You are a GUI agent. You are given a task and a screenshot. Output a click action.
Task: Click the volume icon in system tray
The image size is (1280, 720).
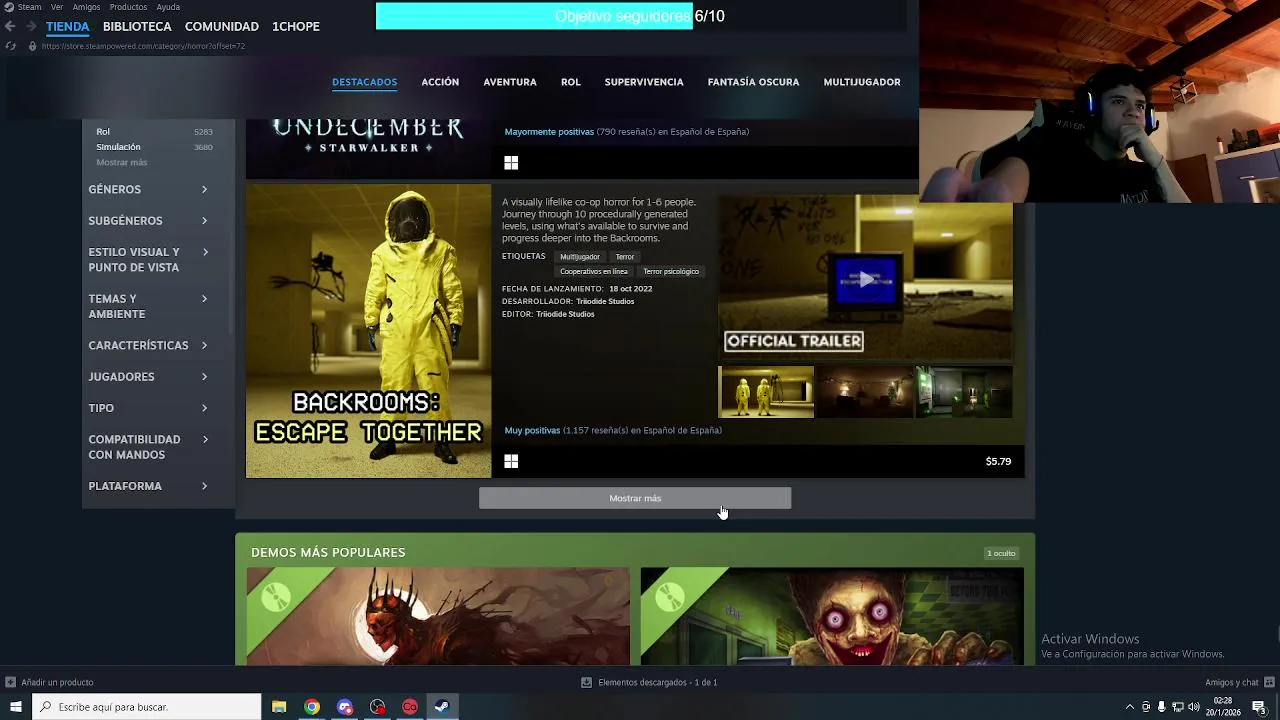pos(1194,707)
